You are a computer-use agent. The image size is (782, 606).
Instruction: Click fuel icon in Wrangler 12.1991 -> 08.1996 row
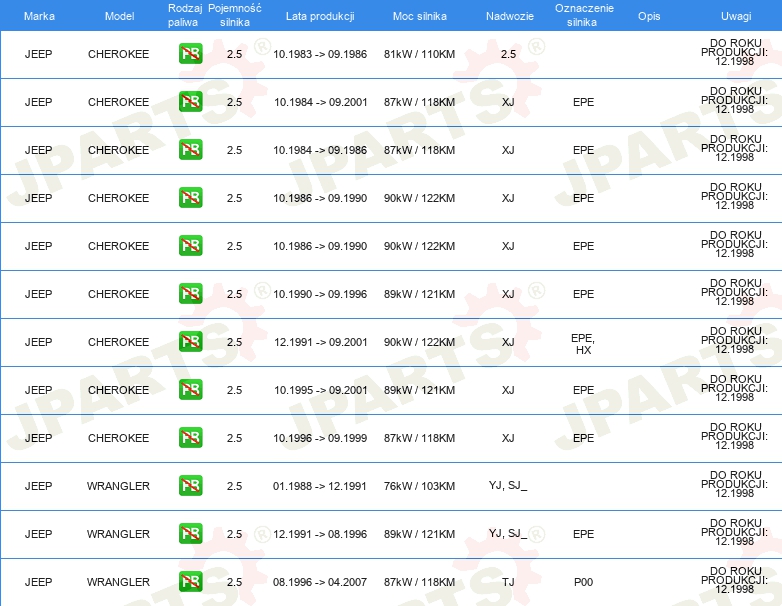[x=190, y=534]
